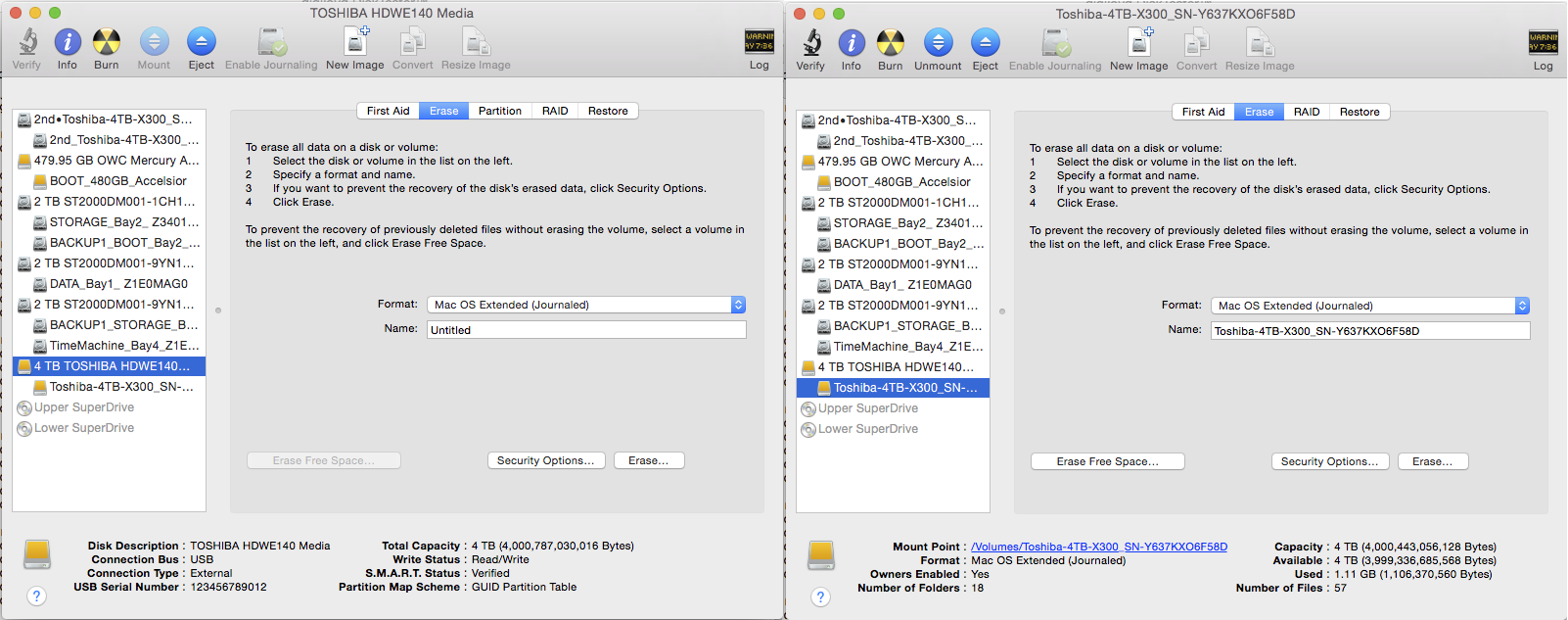Open Format dropdown in left window
1568x620 pixels.
[586, 305]
